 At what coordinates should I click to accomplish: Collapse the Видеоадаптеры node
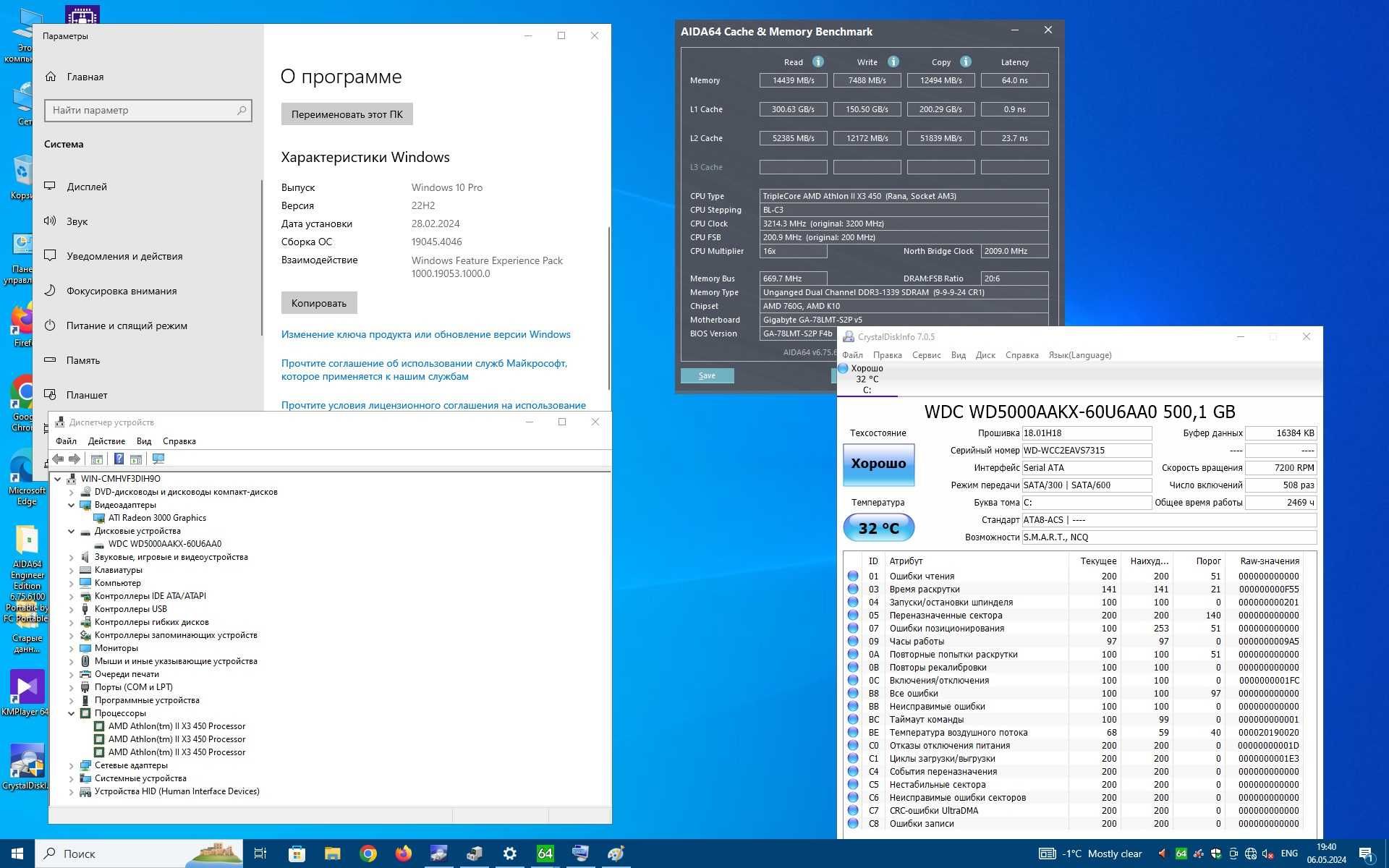pos(72,505)
